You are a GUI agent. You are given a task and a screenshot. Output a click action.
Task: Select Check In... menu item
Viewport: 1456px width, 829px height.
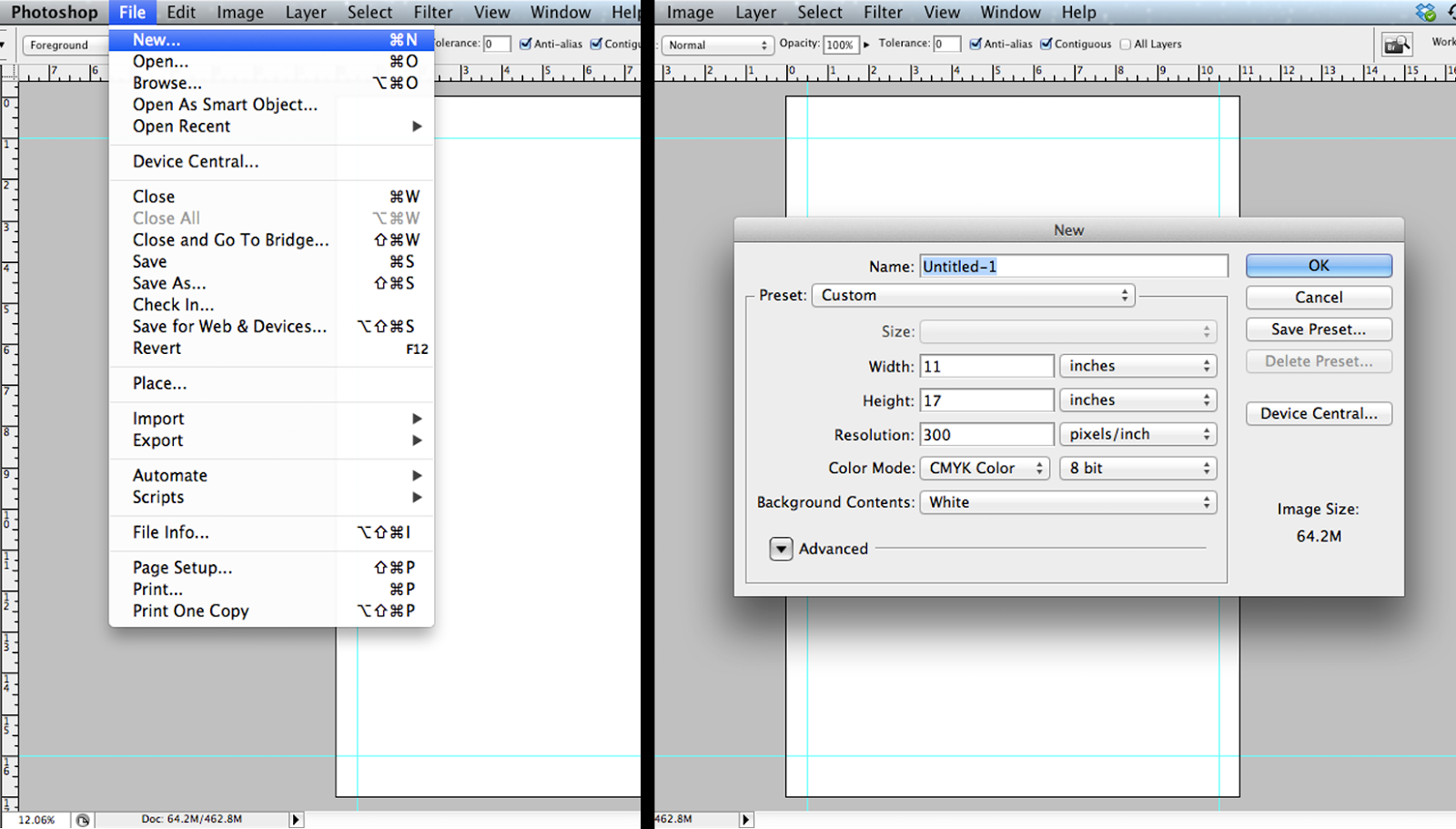click(271, 305)
